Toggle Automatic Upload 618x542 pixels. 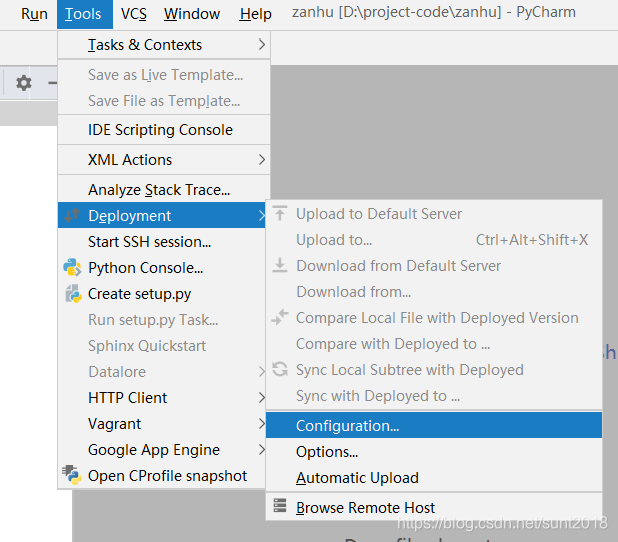(434, 478)
